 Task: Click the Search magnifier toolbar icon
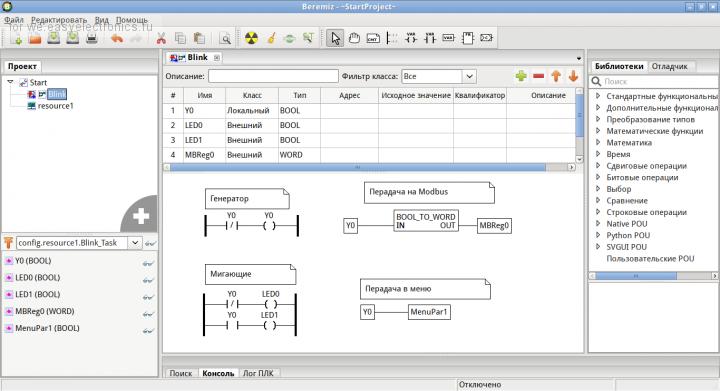tap(225, 39)
